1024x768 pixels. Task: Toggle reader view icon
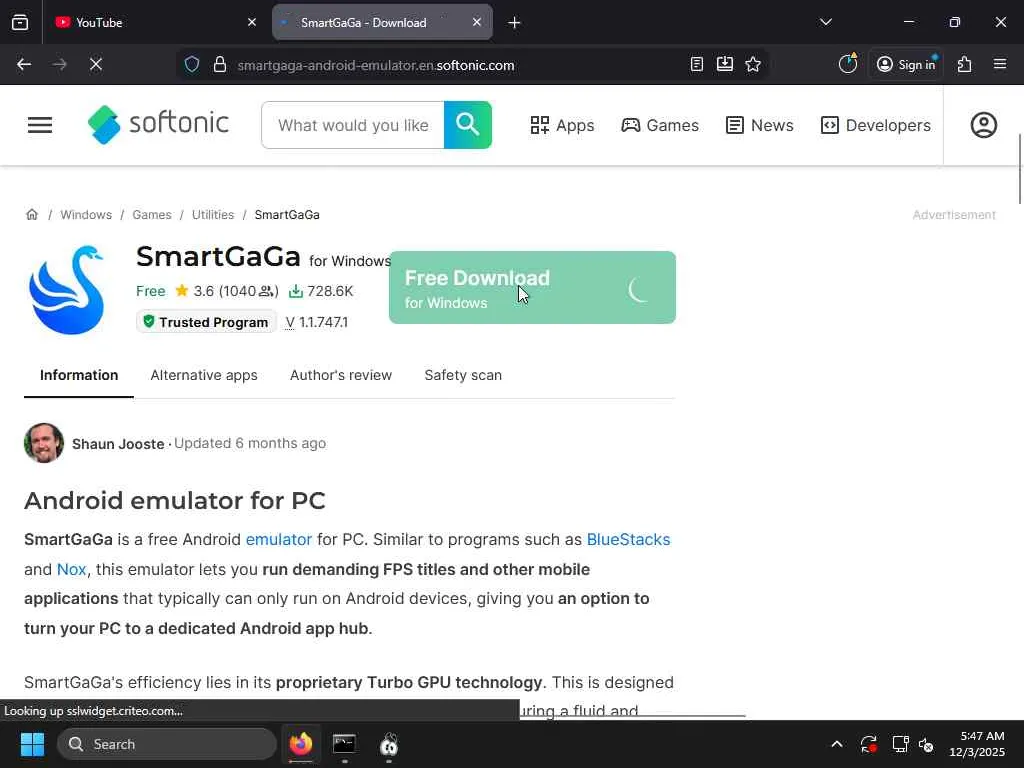[697, 64]
